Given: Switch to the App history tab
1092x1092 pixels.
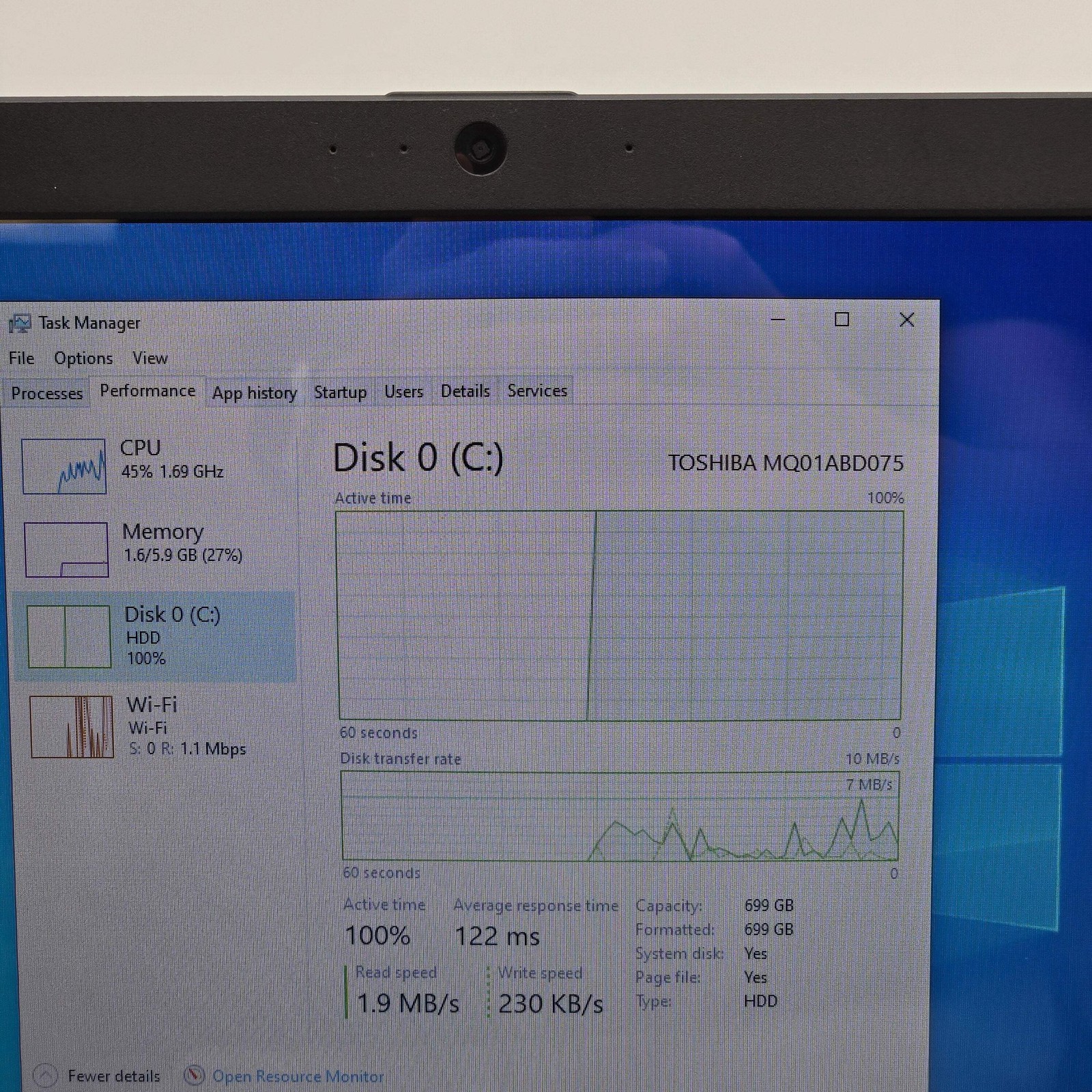Looking at the screenshot, I should click(255, 392).
